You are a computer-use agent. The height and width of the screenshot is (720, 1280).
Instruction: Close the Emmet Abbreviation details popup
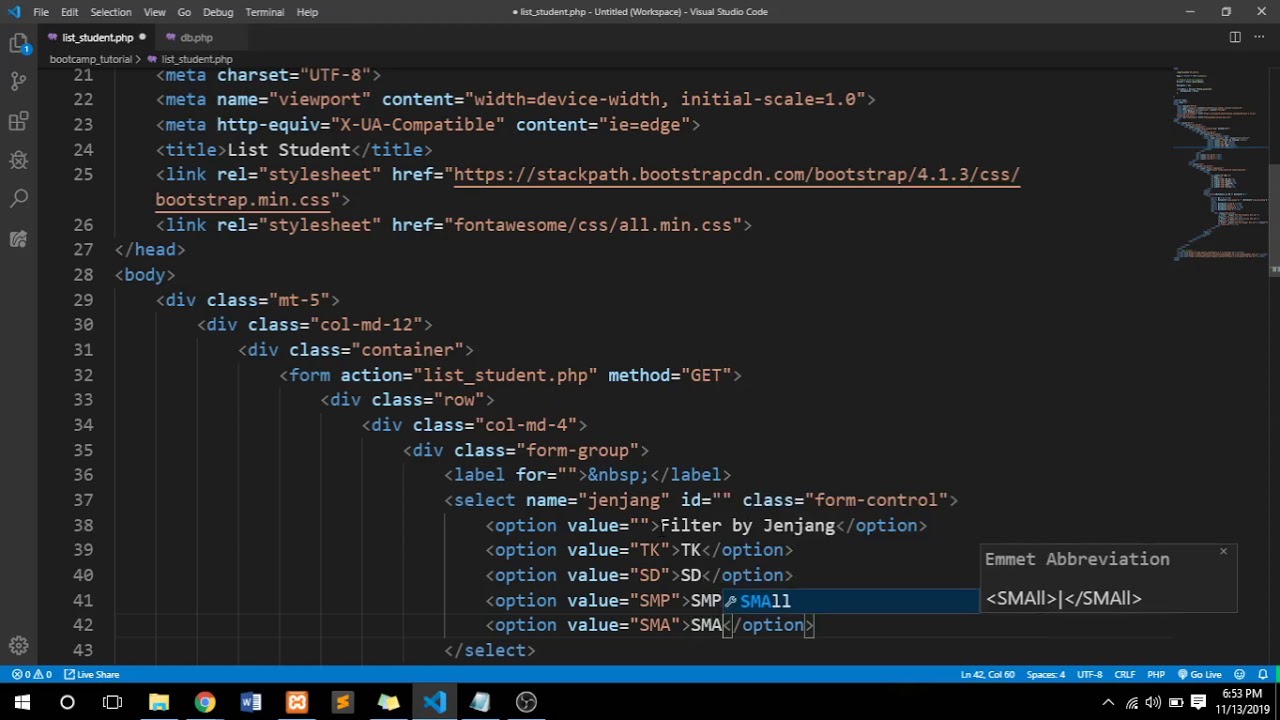click(1223, 551)
